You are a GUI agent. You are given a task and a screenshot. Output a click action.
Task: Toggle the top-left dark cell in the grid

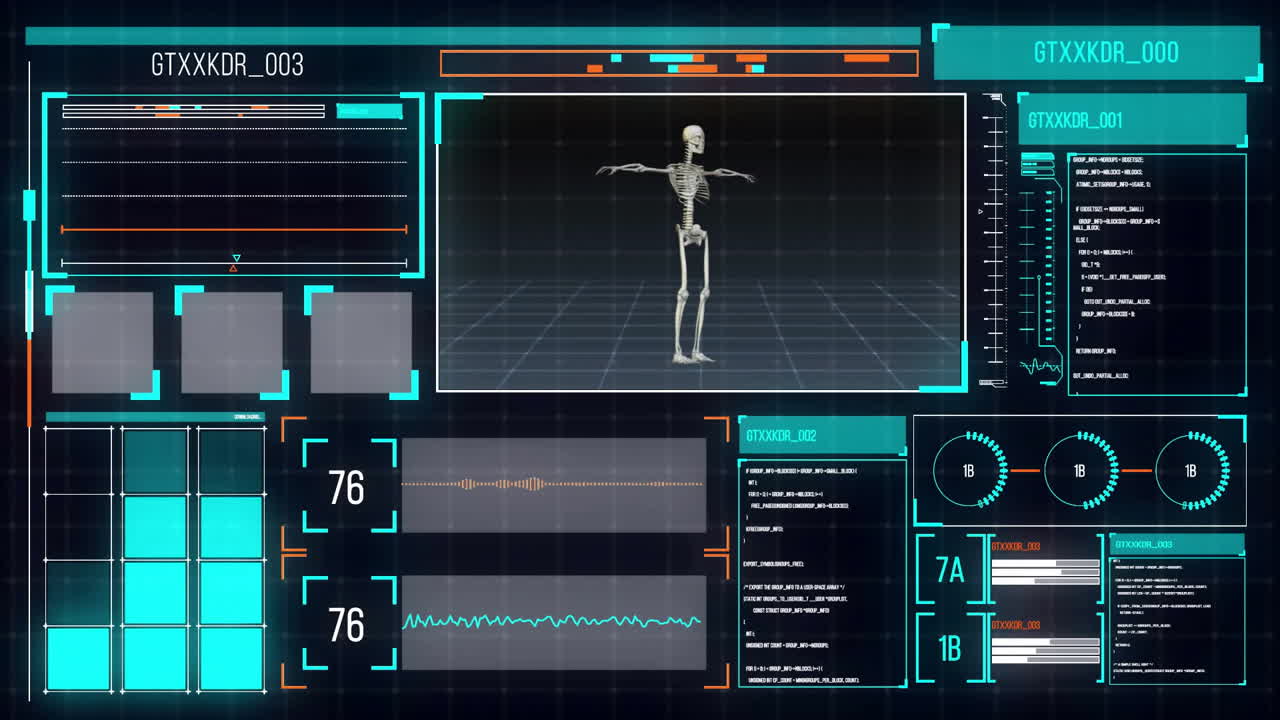(79, 461)
